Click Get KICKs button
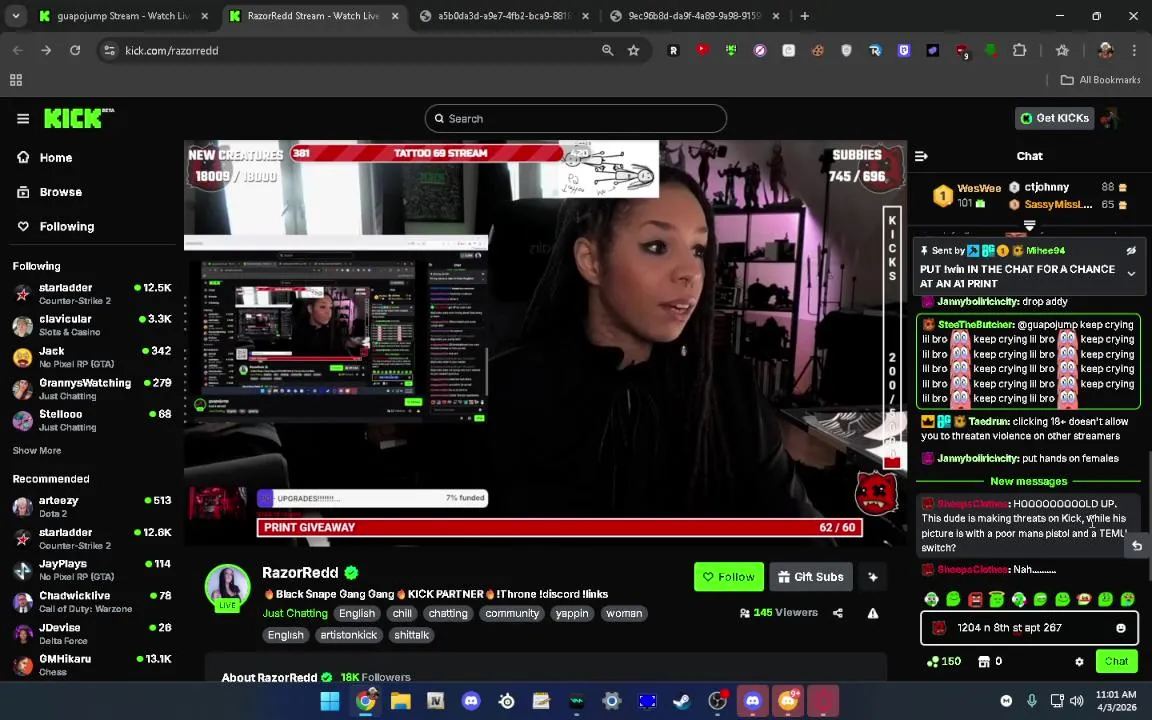Image resolution: width=1152 pixels, height=720 pixels. tap(1054, 118)
